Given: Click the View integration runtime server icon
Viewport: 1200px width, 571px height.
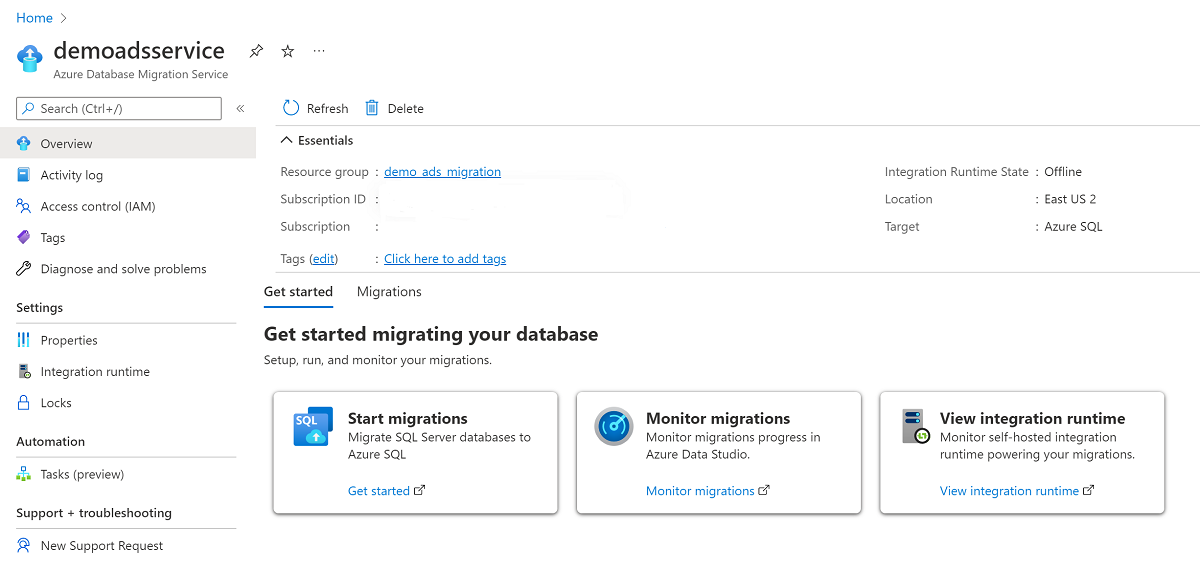Looking at the screenshot, I should pos(915,427).
